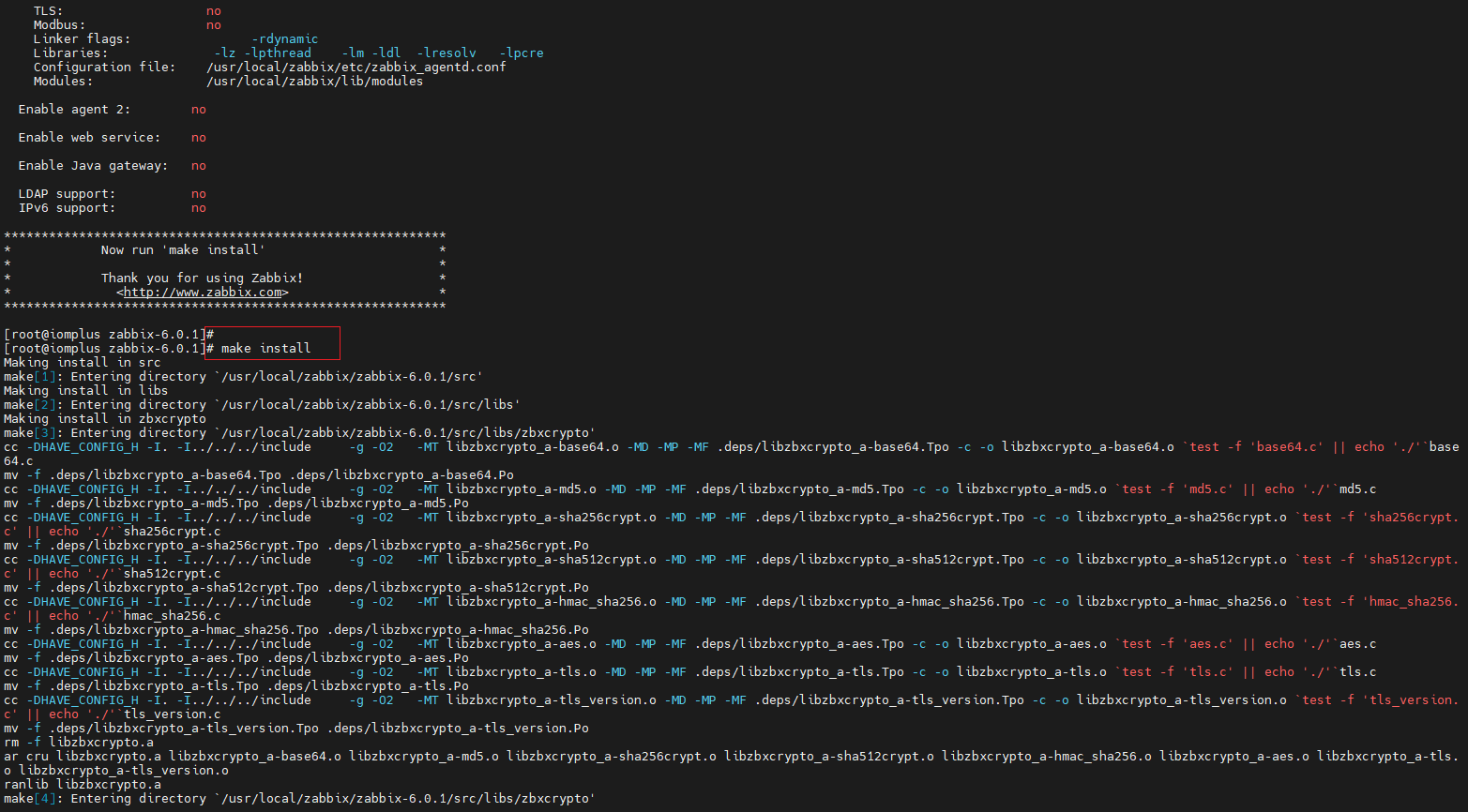Click the 'no' value for Enable web service

point(199,138)
